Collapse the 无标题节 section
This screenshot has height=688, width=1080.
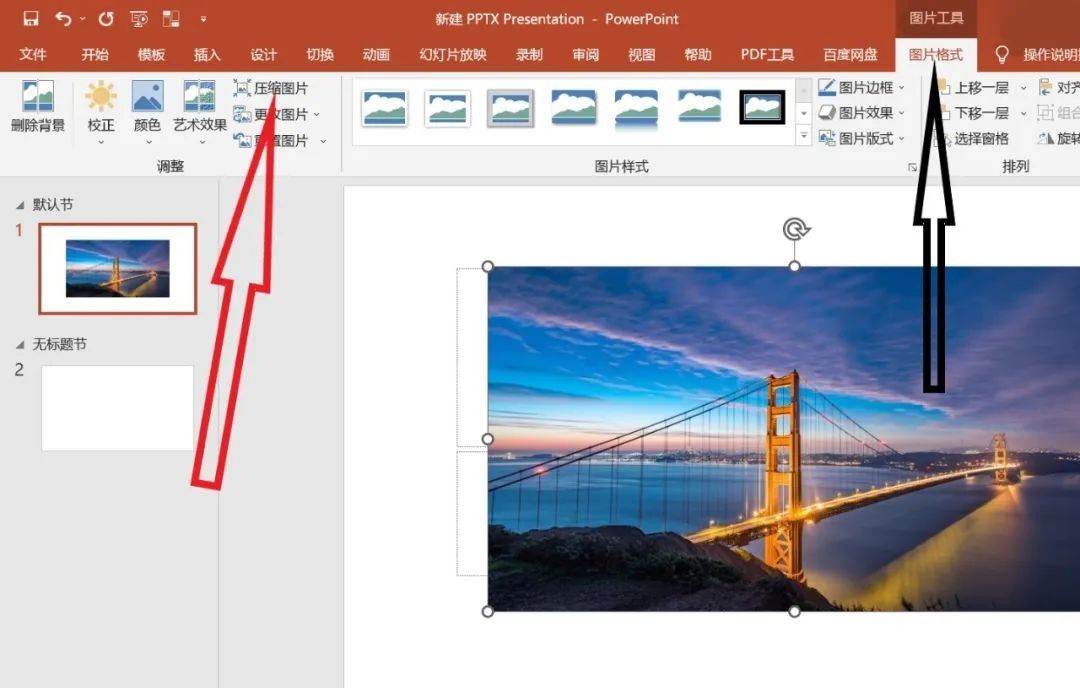[20, 344]
